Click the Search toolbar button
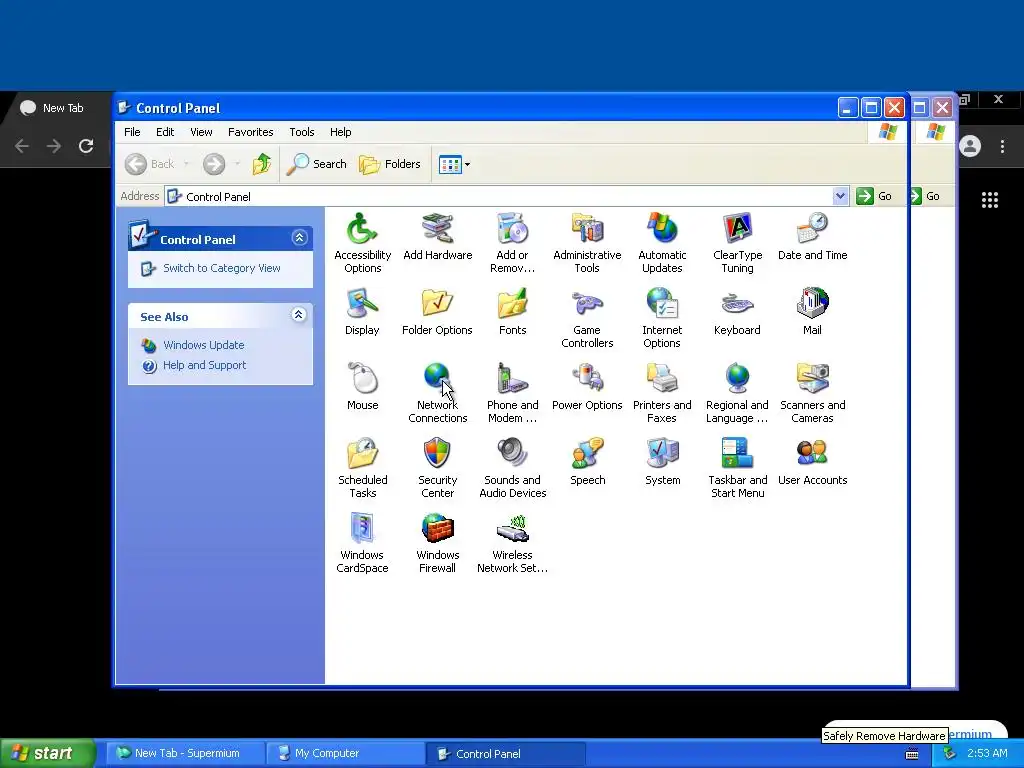 (x=317, y=164)
